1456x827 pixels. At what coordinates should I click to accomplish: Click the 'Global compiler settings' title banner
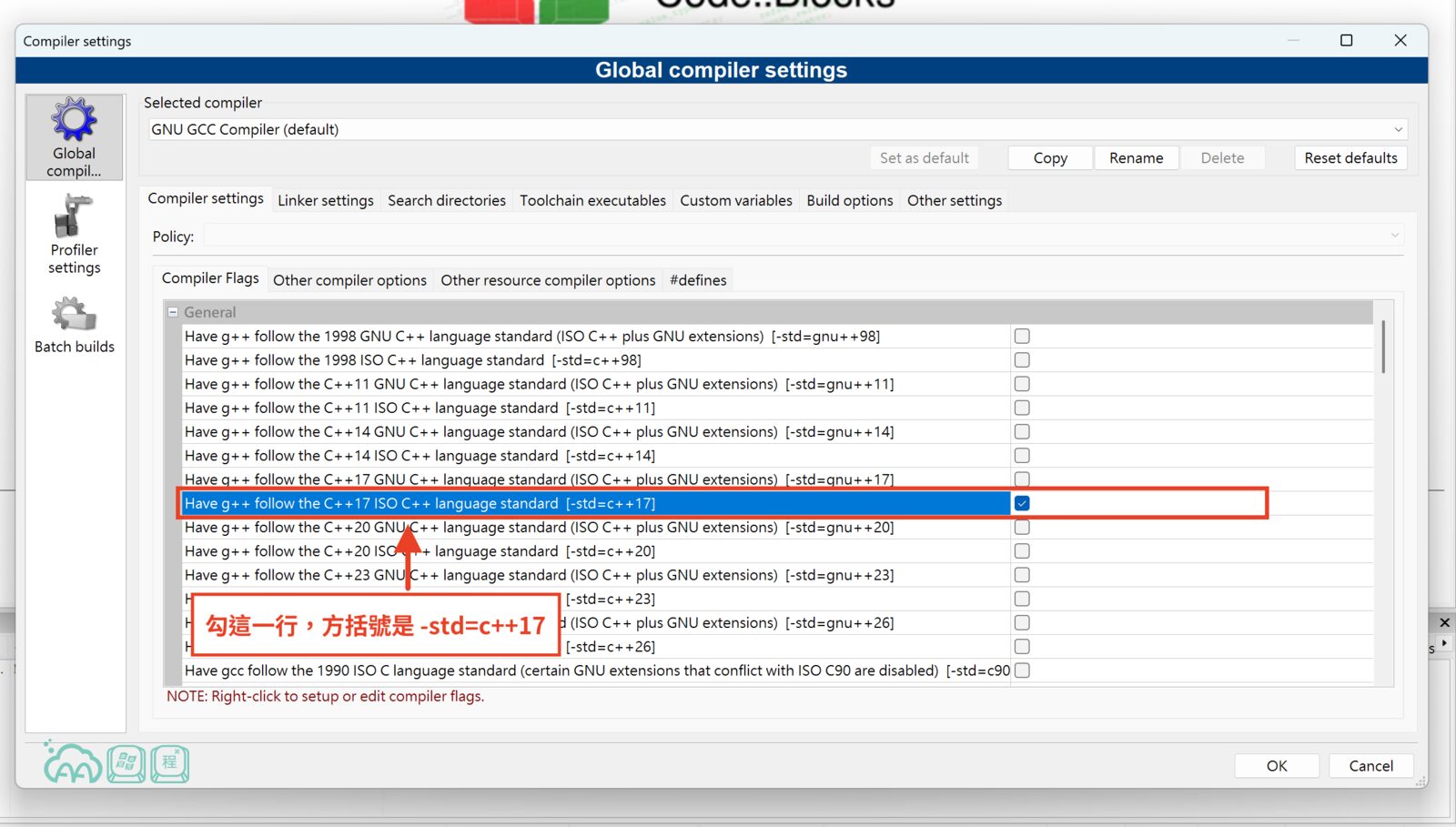tap(721, 70)
